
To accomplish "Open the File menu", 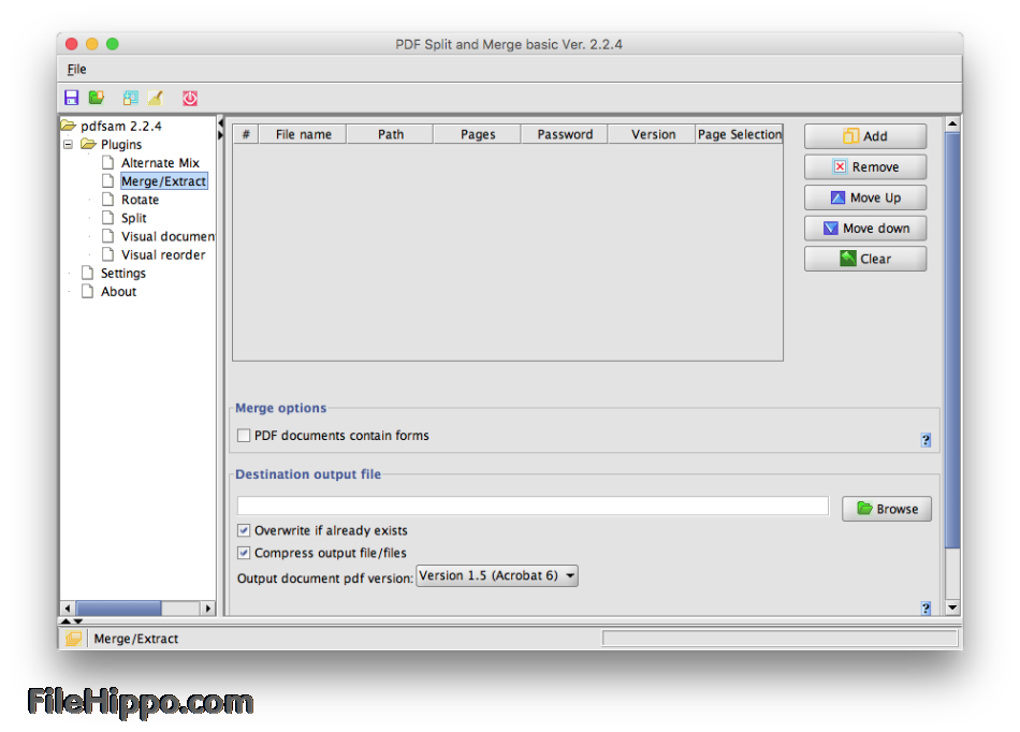I will [x=77, y=69].
